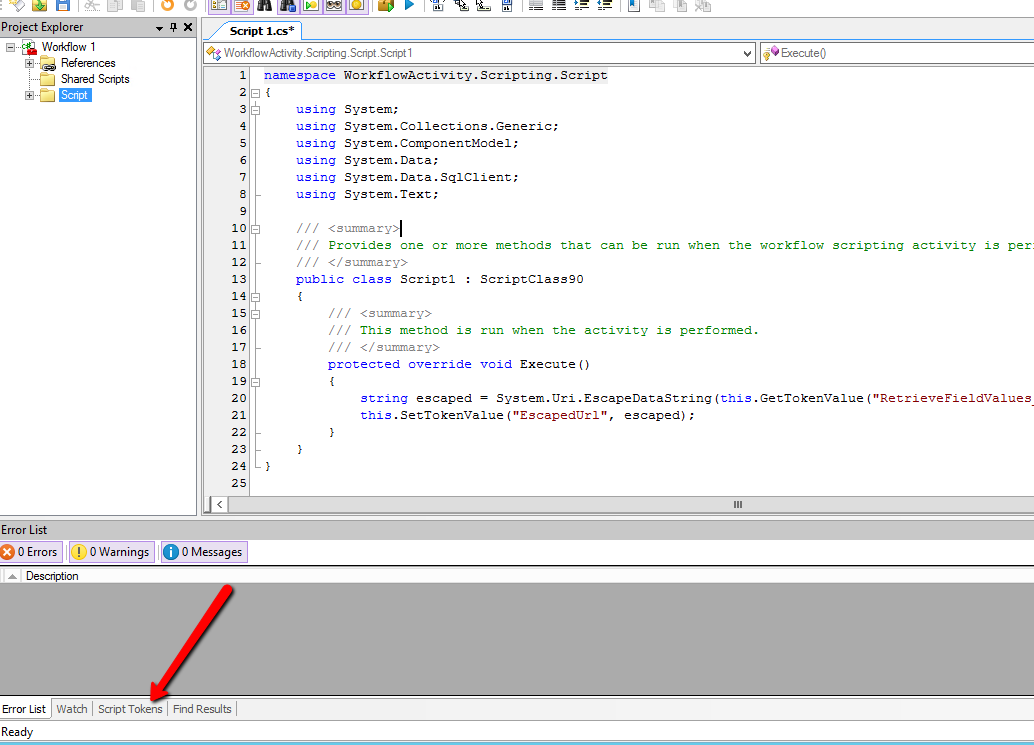Toggle the Error List pane toolbar button

pyautogui.click(x=242, y=5)
